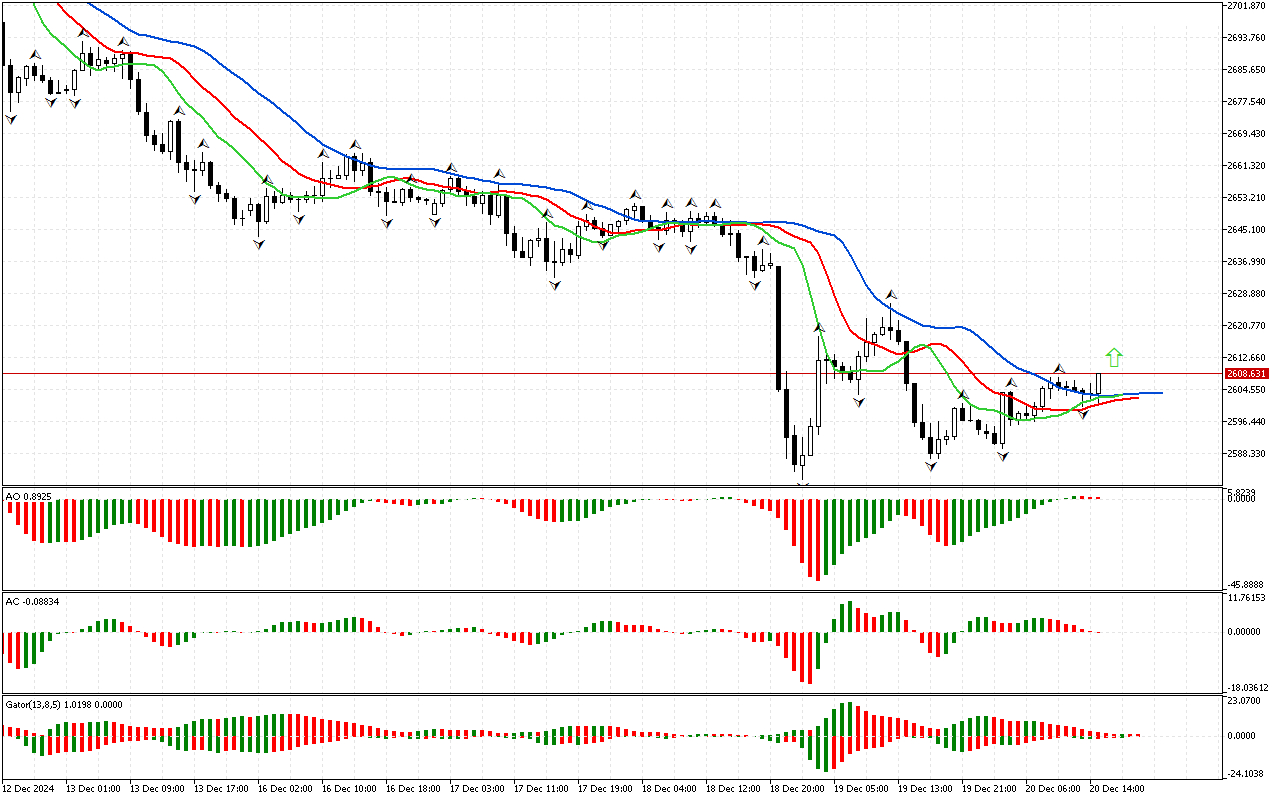Click the 2669.430 price scale label
Image resolution: width=1280 pixels, height=800 pixels.
[1248, 134]
